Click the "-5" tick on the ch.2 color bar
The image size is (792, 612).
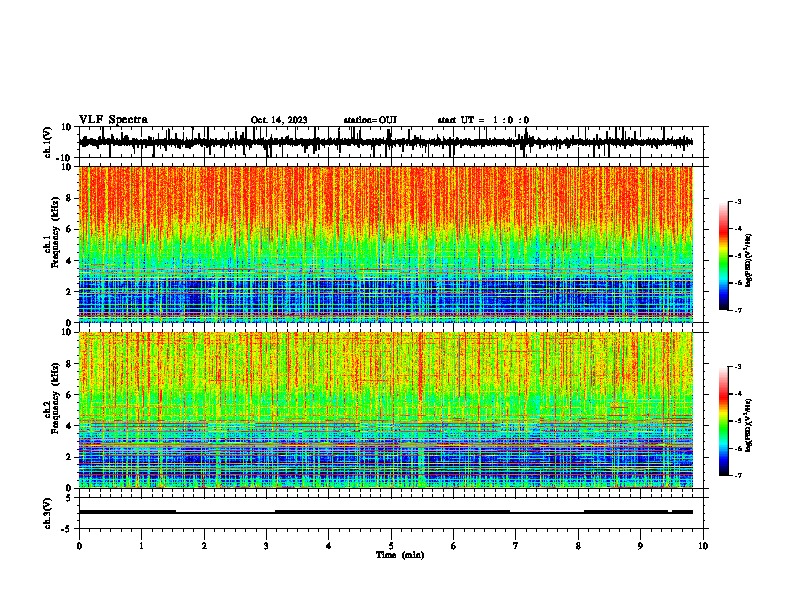(x=738, y=421)
